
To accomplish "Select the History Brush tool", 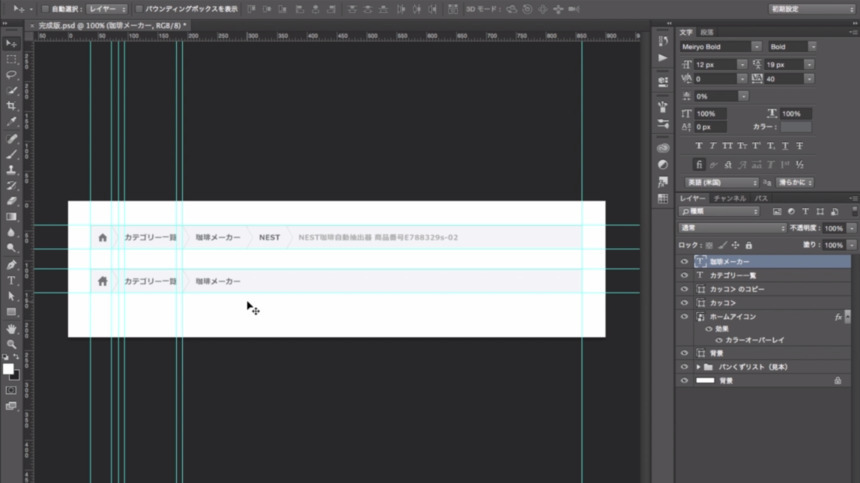I will [x=11, y=185].
